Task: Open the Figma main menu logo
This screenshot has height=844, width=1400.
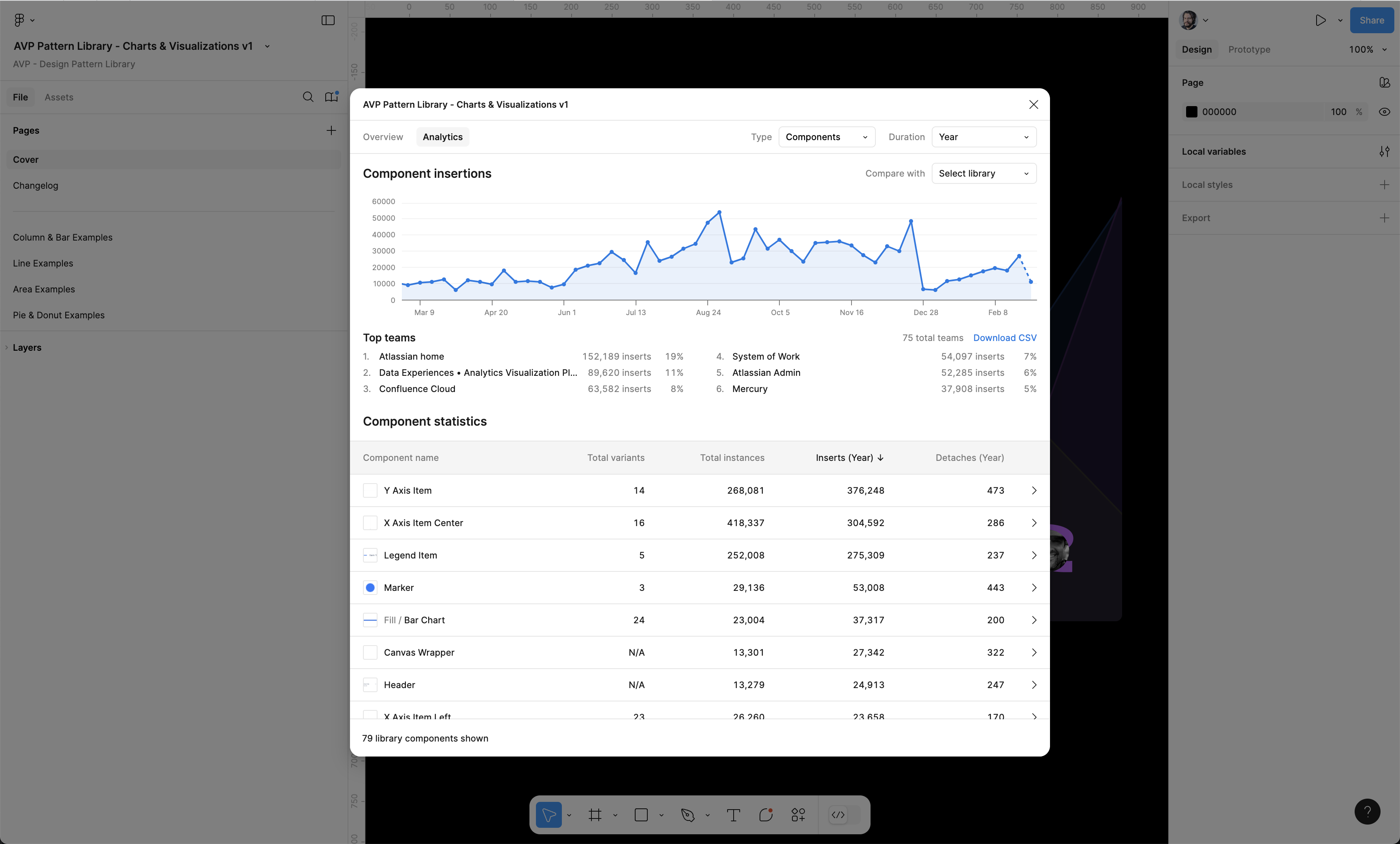Action: coord(19,20)
